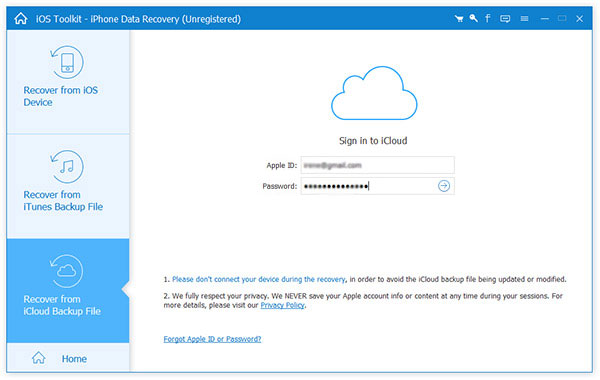600x380 pixels.
Task: Click the home icon in title bar
Action: 21,18
